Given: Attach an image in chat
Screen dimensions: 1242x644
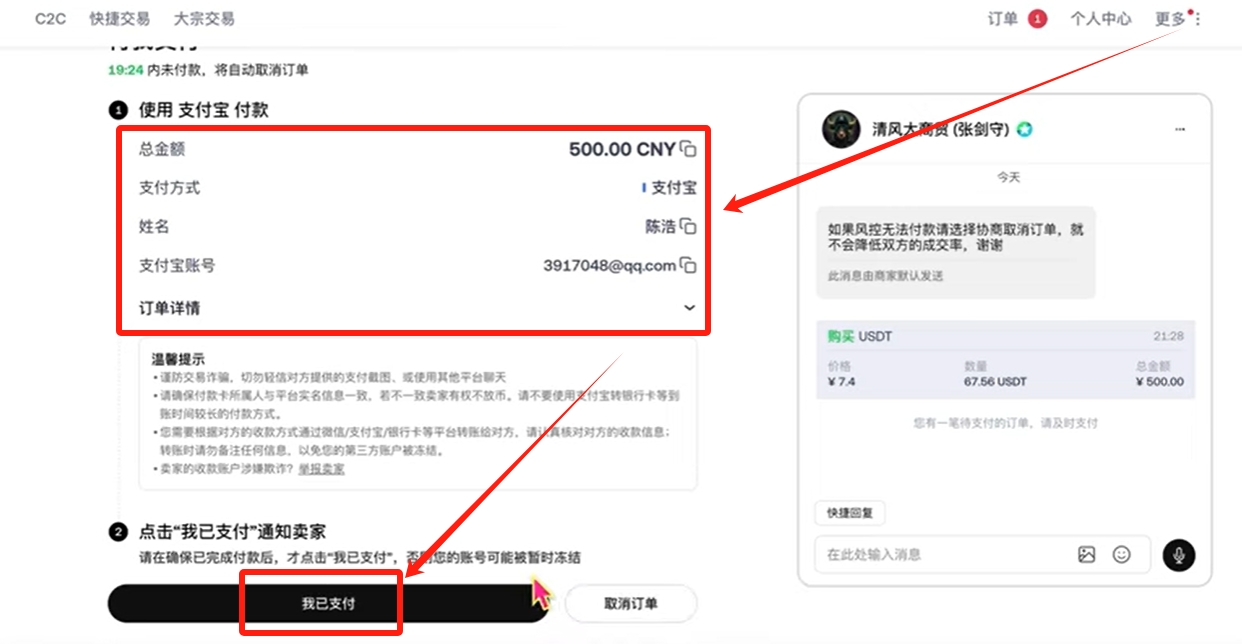Looking at the screenshot, I should pos(1087,554).
